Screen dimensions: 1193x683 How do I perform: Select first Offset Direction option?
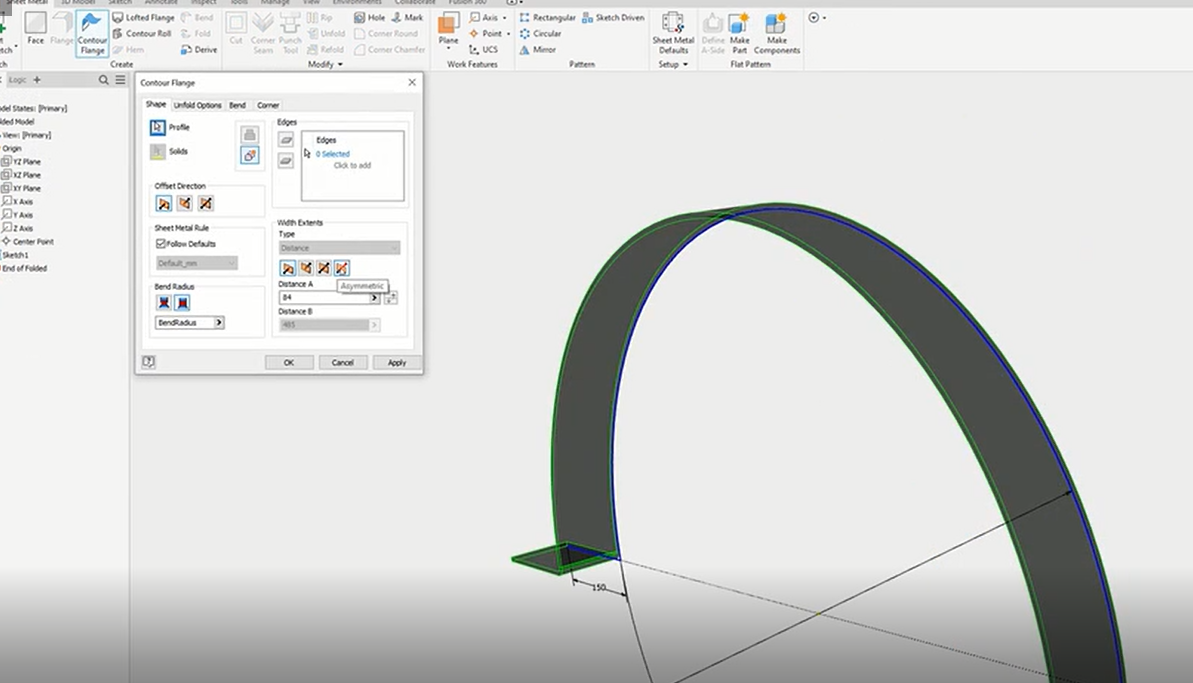tap(164, 204)
